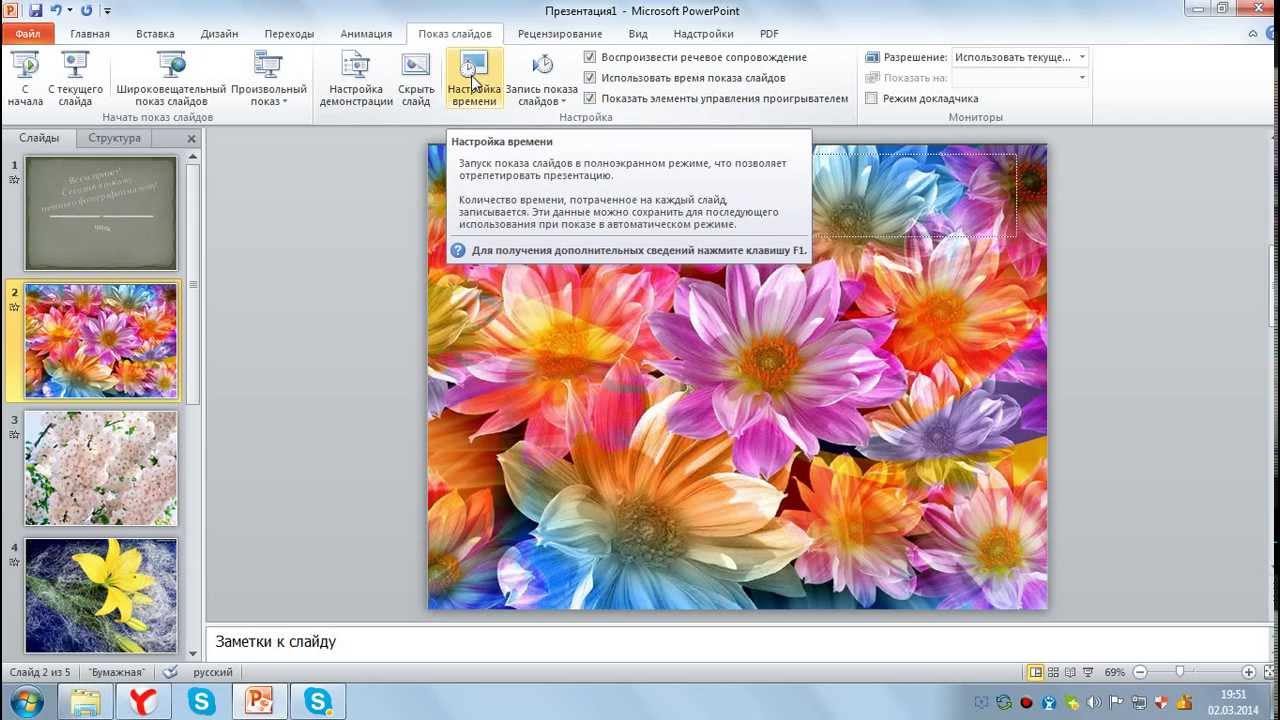Open the Windows Start button
Image resolution: width=1280 pixels, height=720 pixels.
[27, 701]
